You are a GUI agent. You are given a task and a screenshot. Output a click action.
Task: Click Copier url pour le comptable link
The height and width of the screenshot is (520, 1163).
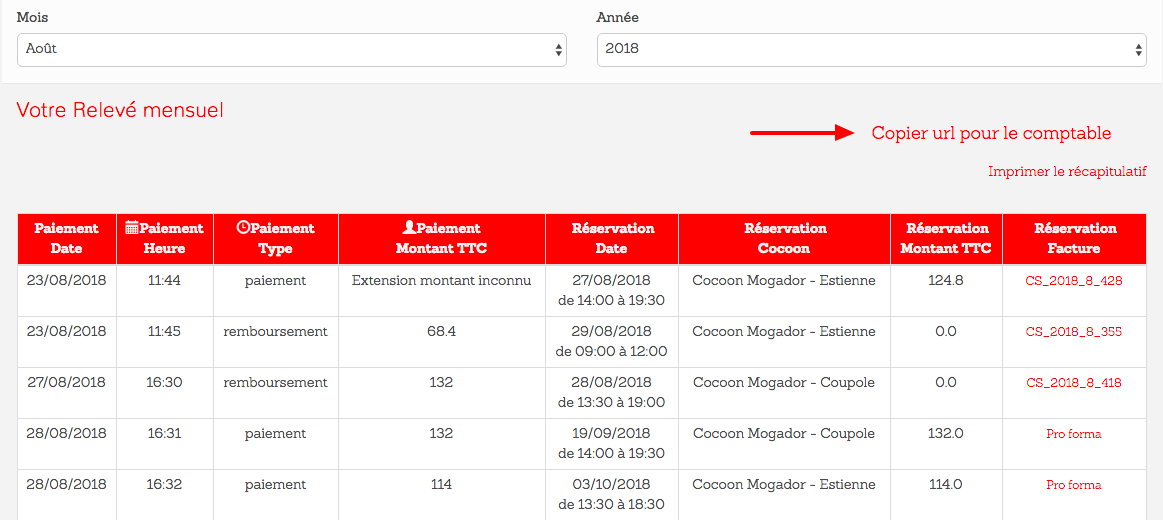click(x=991, y=134)
